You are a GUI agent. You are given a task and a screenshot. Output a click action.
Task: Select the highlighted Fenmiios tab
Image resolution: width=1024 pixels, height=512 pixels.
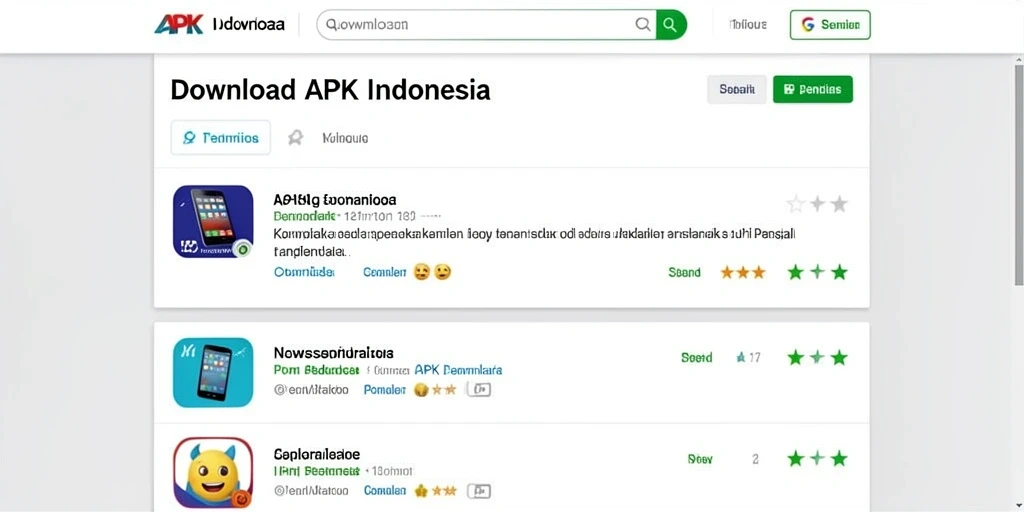(221, 138)
